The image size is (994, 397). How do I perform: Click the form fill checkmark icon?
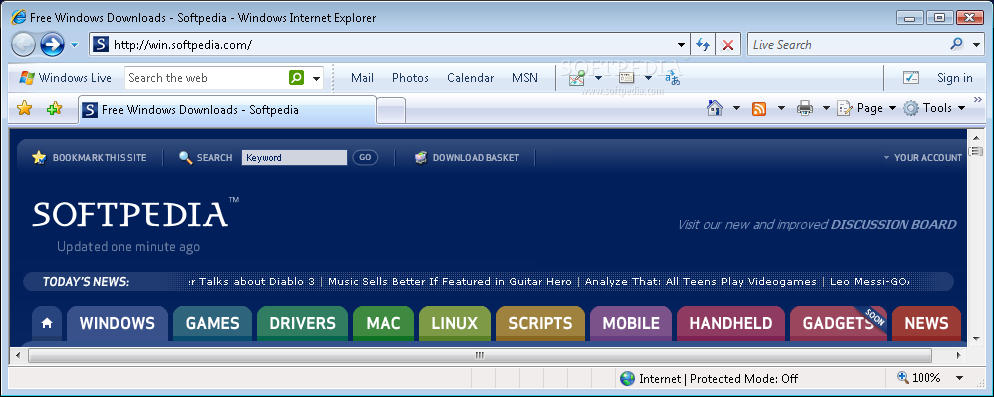pos(911,78)
